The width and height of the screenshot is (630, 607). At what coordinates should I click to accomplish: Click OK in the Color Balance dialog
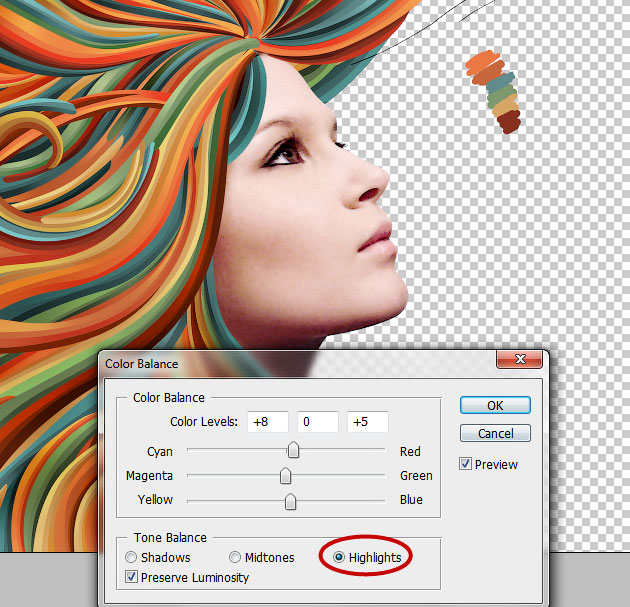[495, 405]
